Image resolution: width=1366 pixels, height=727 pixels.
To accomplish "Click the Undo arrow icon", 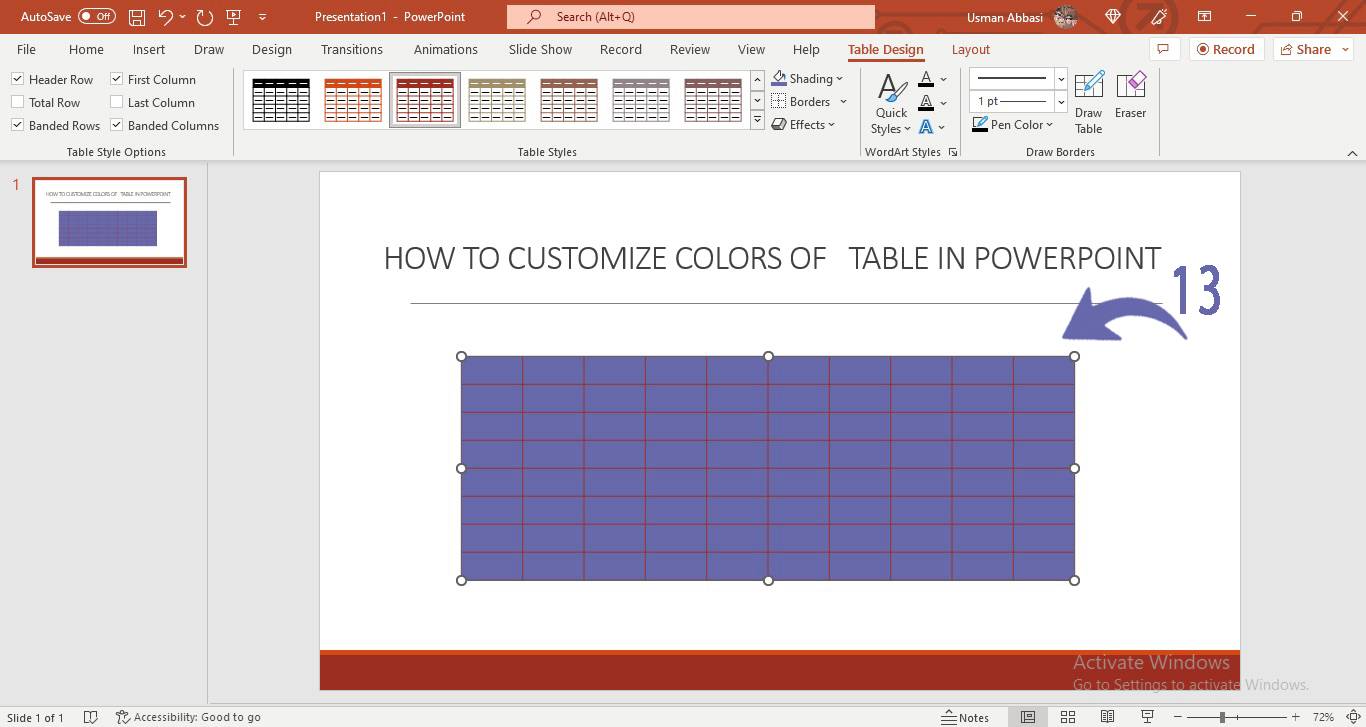I will pyautogui.click(x=166, y=17).
